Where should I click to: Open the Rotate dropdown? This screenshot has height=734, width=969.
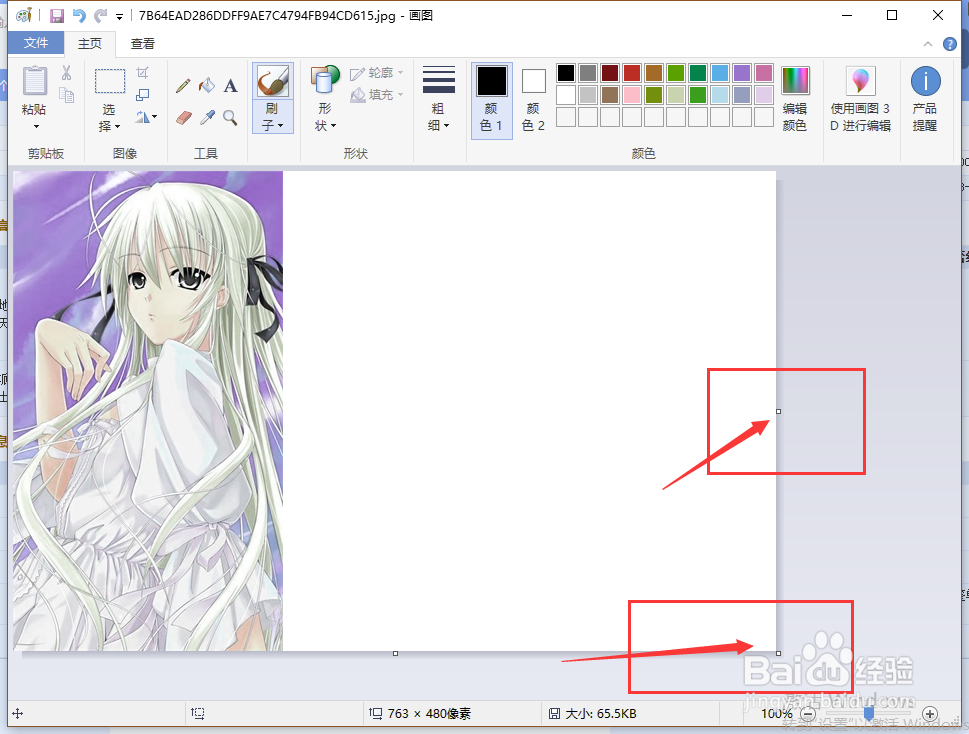pos(146,117)
